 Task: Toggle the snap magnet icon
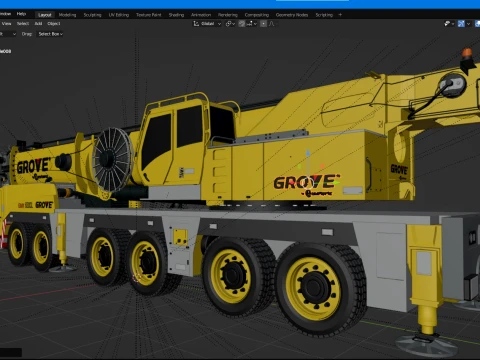(242, 24)
